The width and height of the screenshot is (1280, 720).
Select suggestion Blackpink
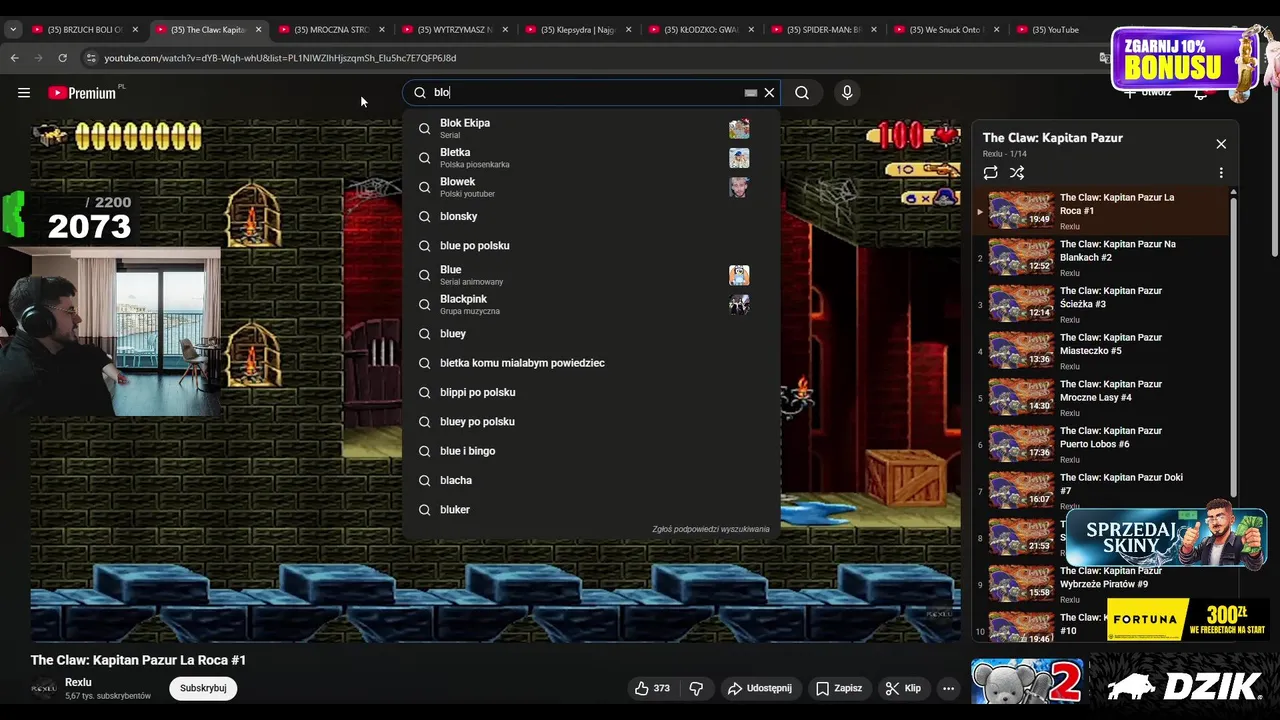(x=591, y=304)
